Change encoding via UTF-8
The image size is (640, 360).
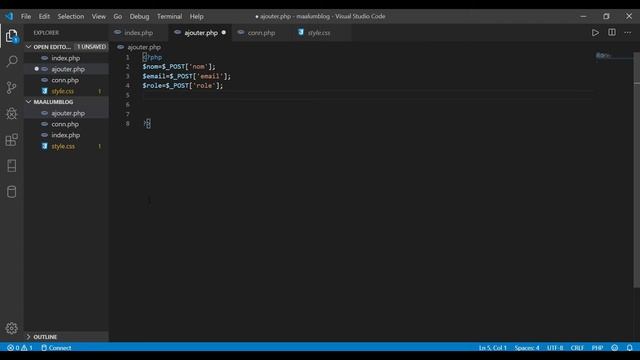(x=555, y=348)
